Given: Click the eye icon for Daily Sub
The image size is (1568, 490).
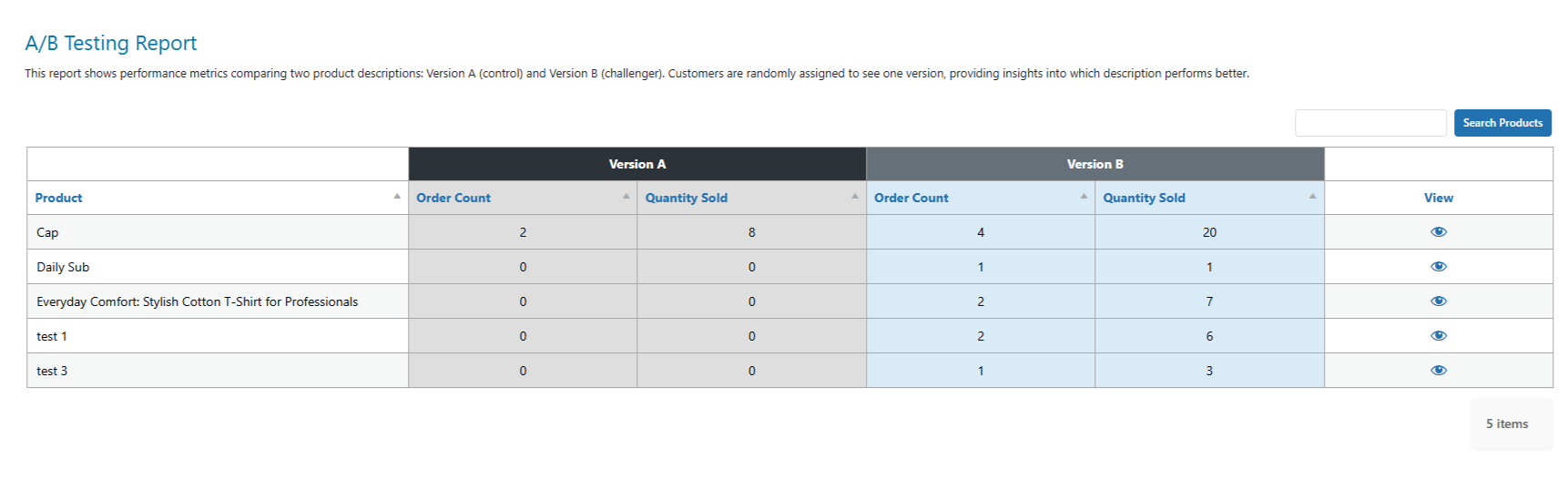Looking at the screenshot, I should point(1438,266).
